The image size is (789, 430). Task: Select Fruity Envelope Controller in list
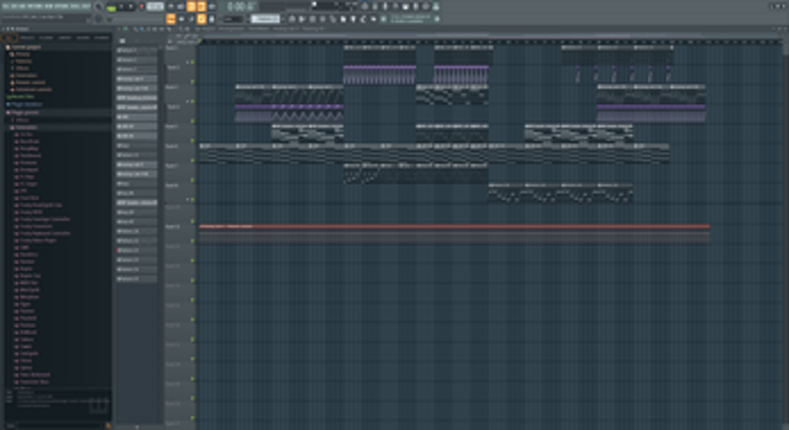45,219
